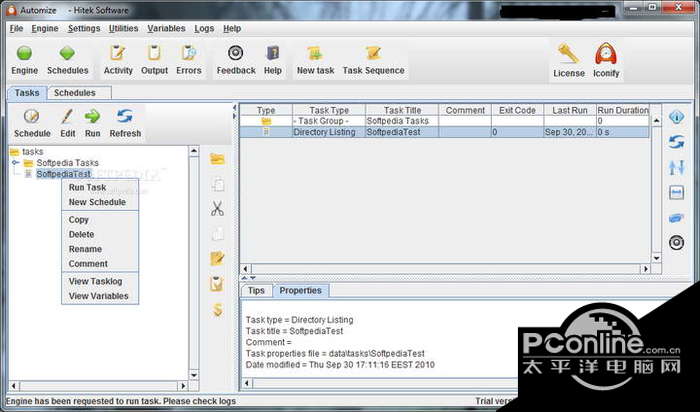The width and height of the screenshot is (700, 412).
Task: Click the copy pages icon below folder
Action: (217, 184)
